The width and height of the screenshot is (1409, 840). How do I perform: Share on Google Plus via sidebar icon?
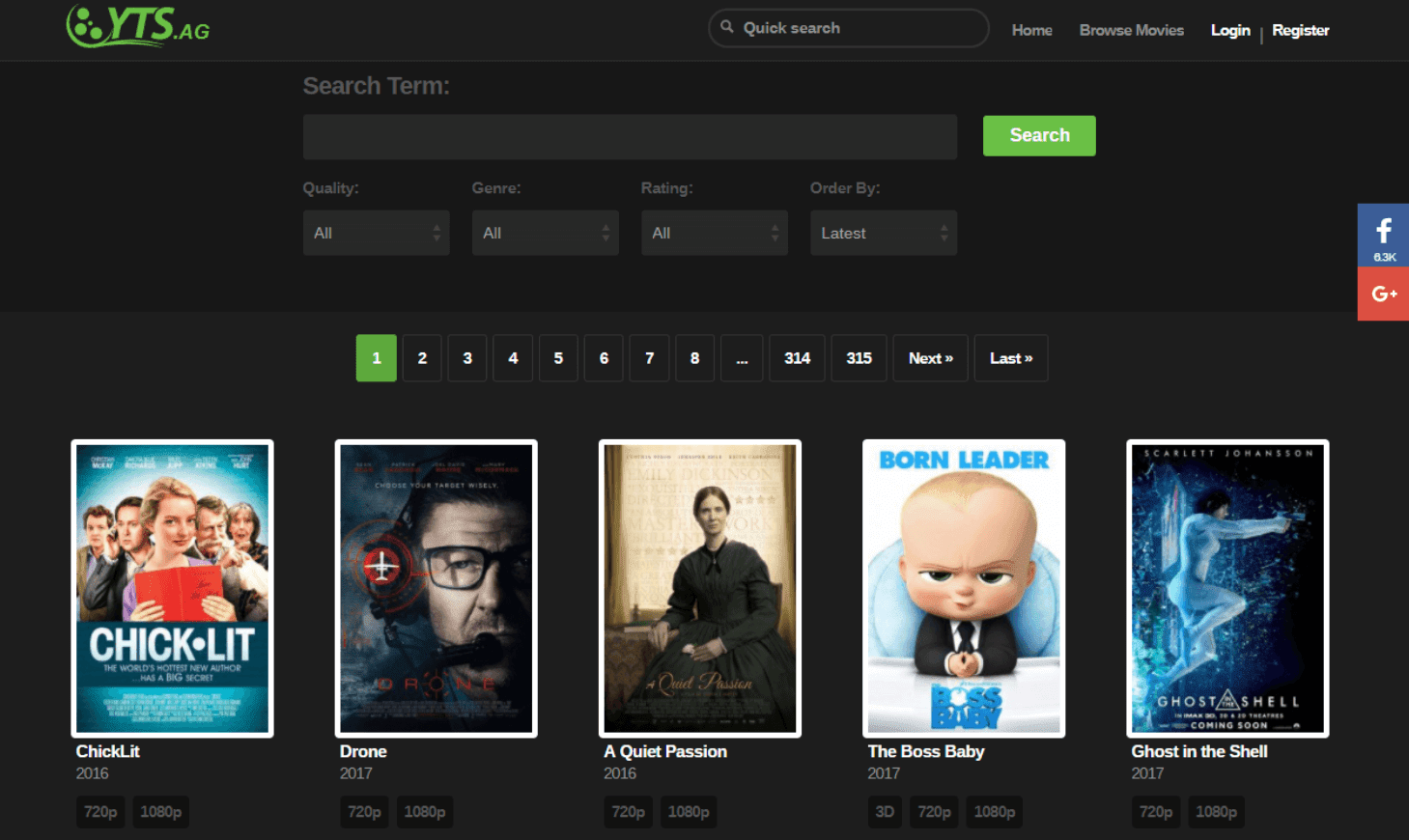pos(1383,294)
